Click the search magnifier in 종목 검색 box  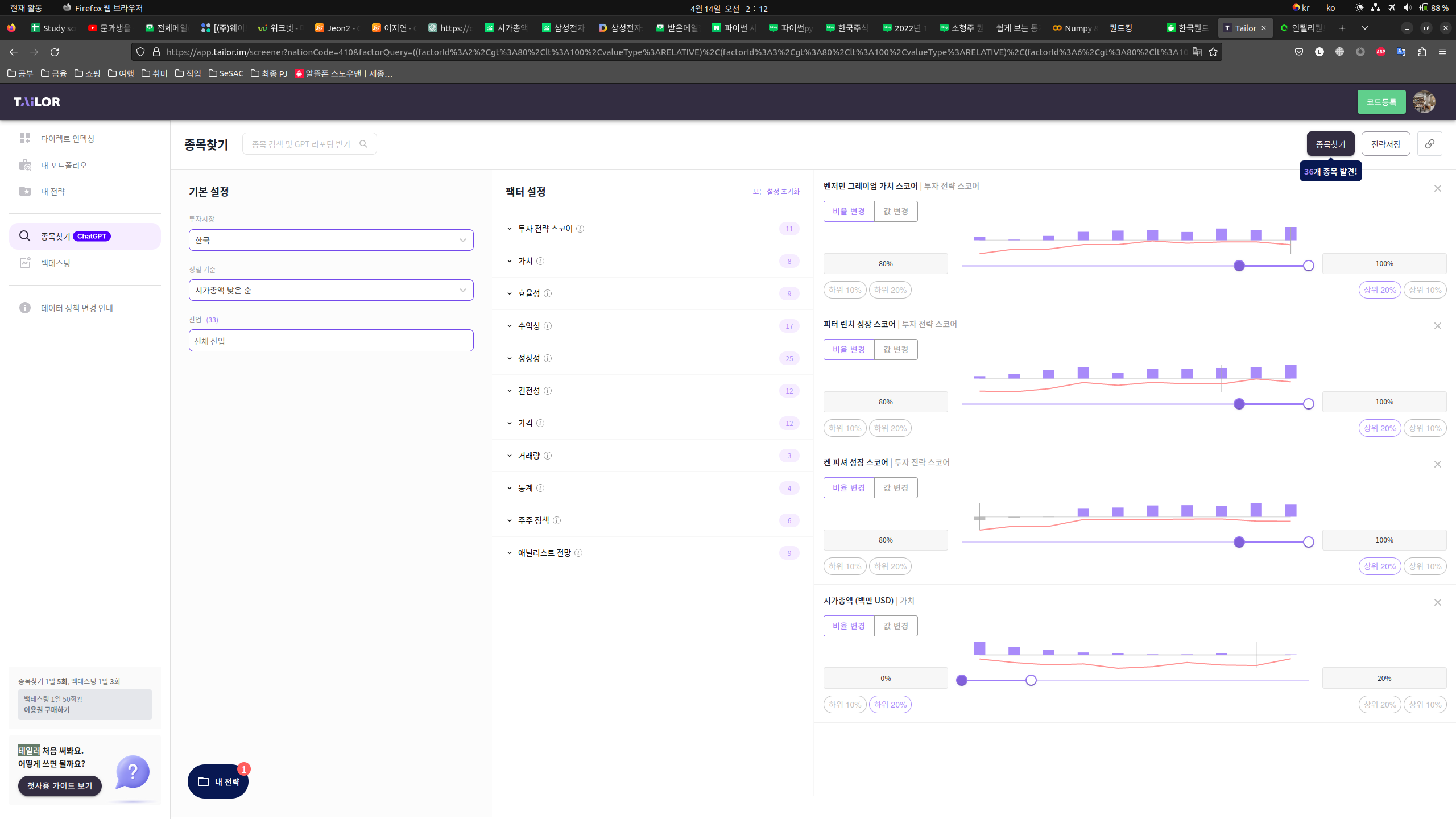pos(363,144)
